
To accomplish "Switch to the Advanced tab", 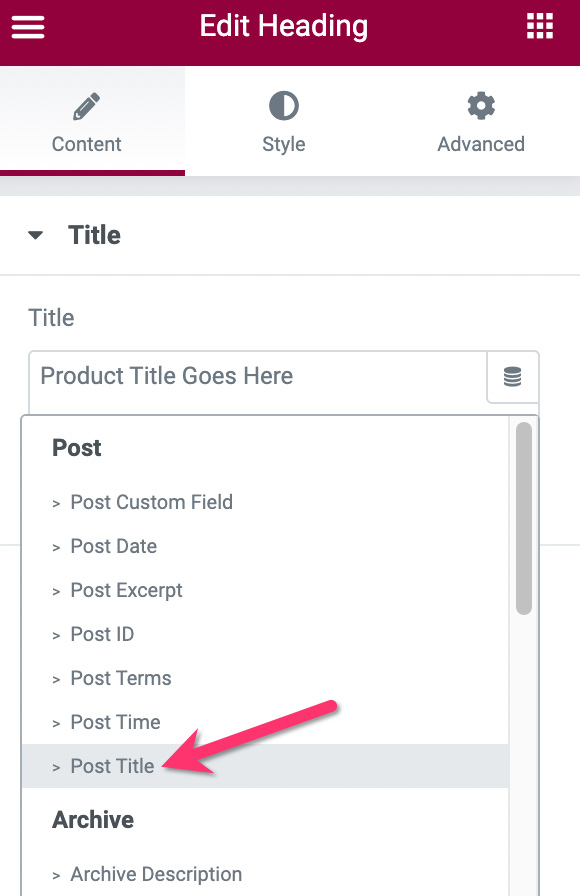I will coord(481,122).
